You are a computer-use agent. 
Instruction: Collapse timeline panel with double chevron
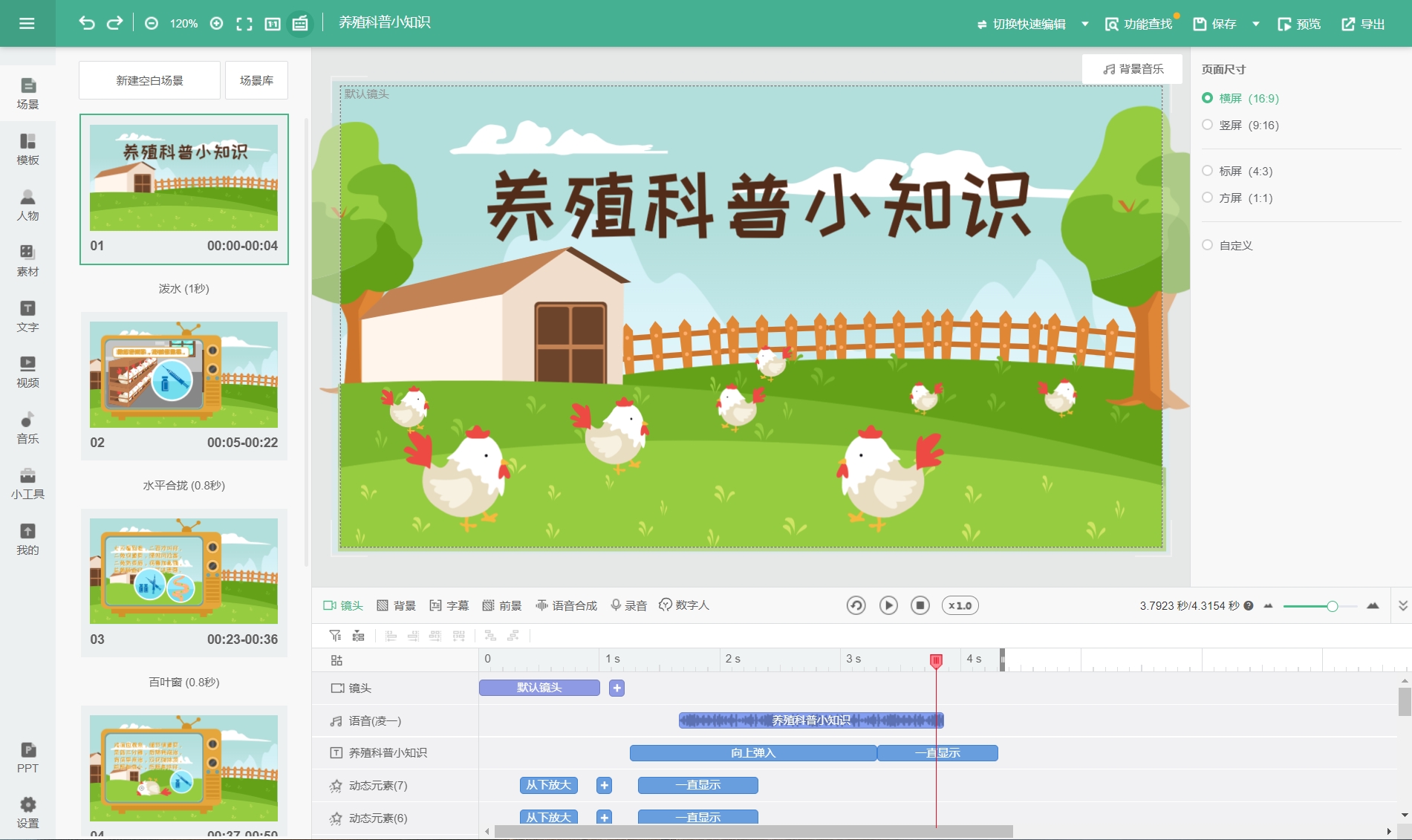coord(1402,605)
